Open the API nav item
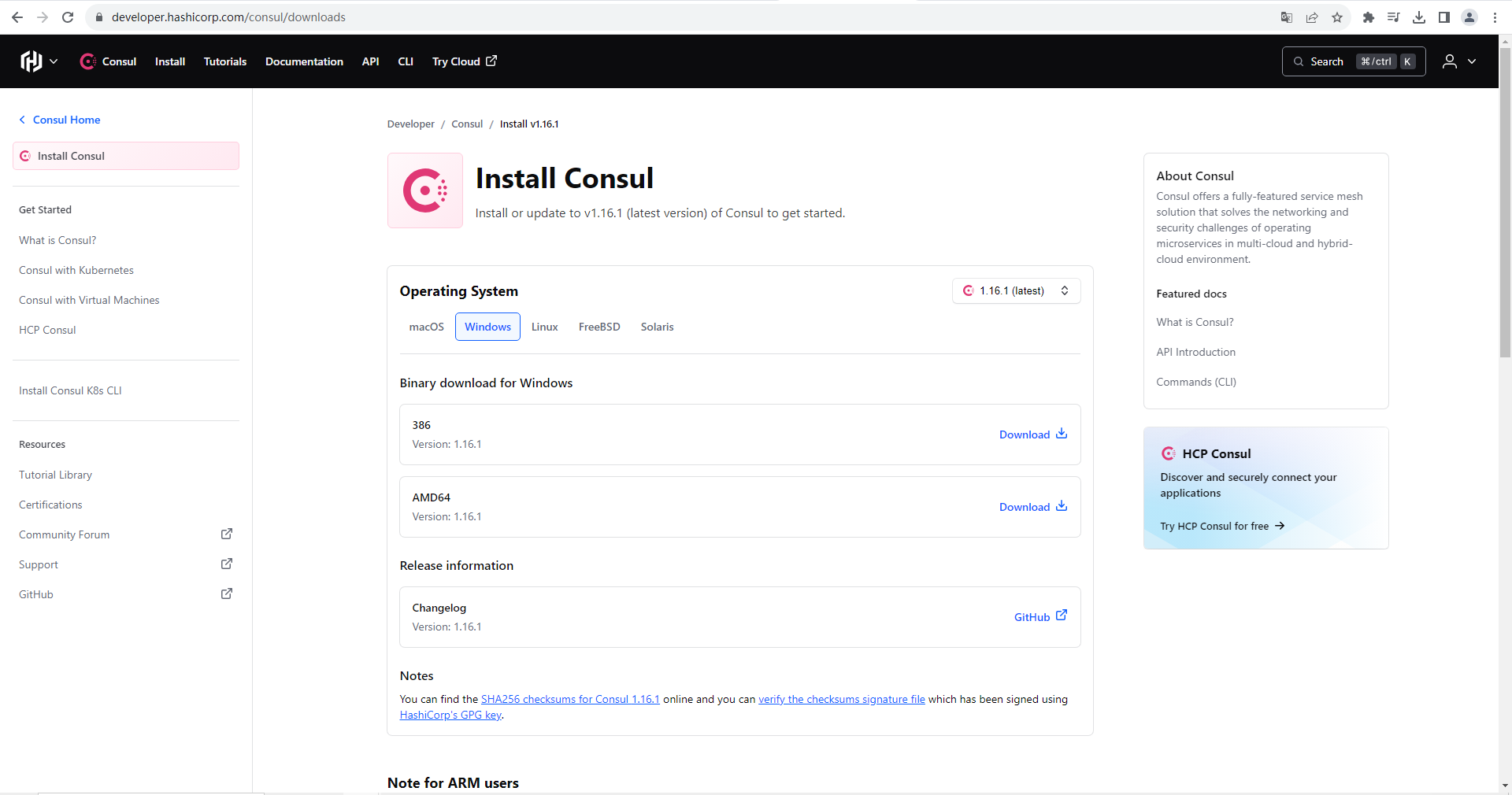Image resolution: width=1512 pixels, height=795 pixels. tap(370, 61)
